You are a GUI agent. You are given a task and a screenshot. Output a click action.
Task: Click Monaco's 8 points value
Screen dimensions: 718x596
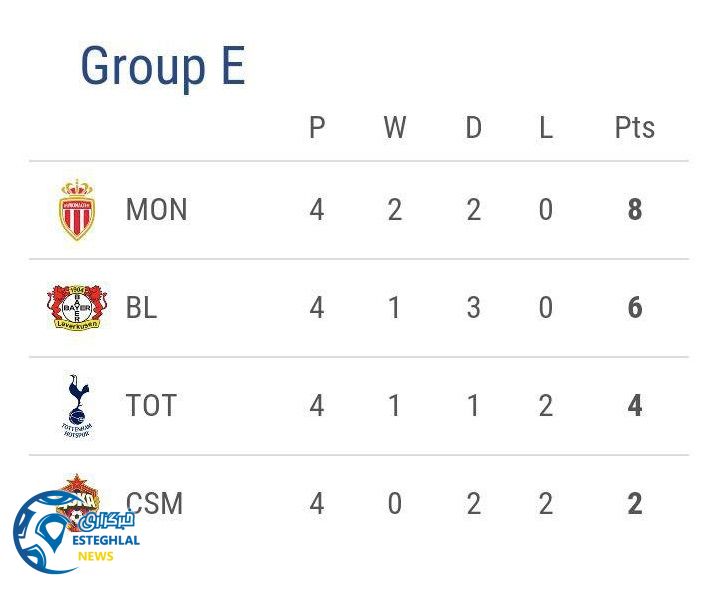click(x=634, y=210)
